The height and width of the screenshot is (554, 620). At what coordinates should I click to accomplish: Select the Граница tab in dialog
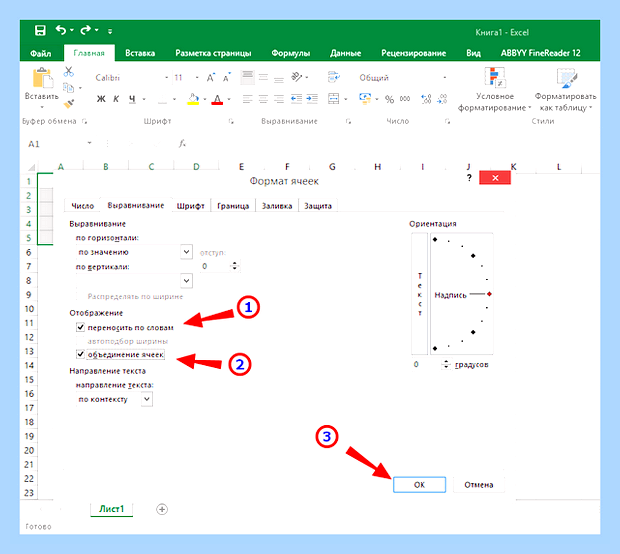click(x=233, y=206)
